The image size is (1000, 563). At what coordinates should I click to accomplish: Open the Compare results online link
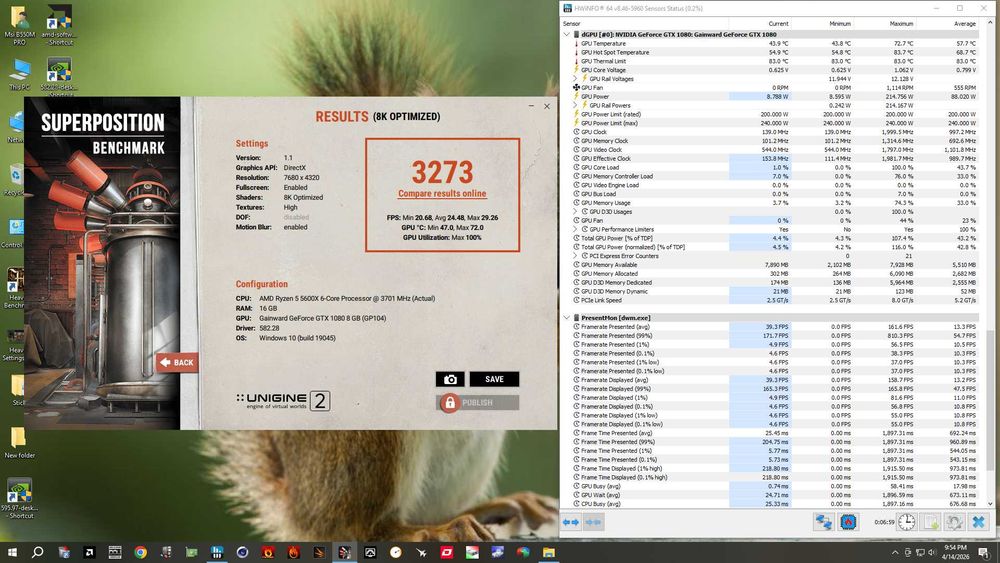coord(442,193)
